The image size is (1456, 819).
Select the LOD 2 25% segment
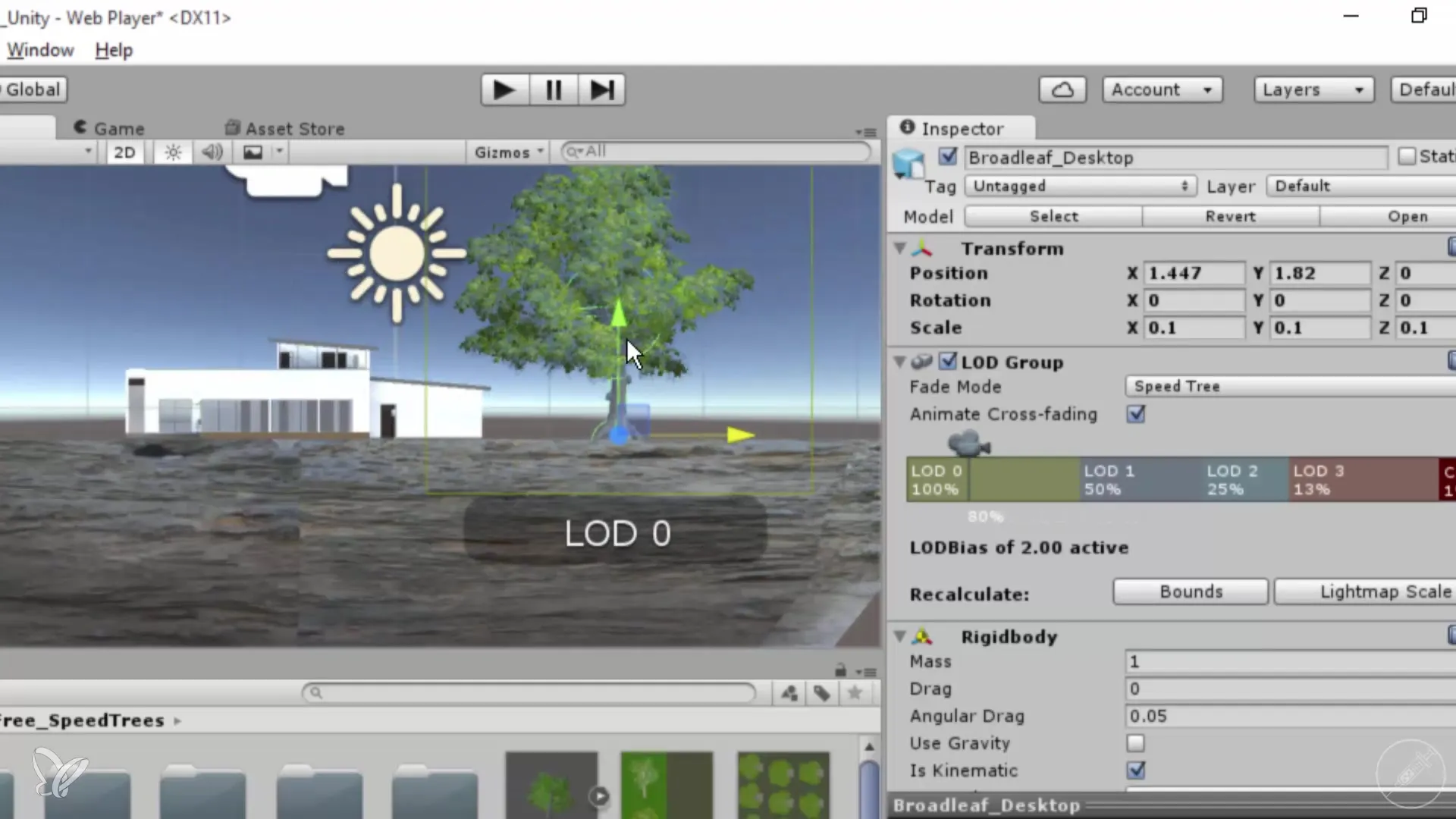(x=1246, y=480)
